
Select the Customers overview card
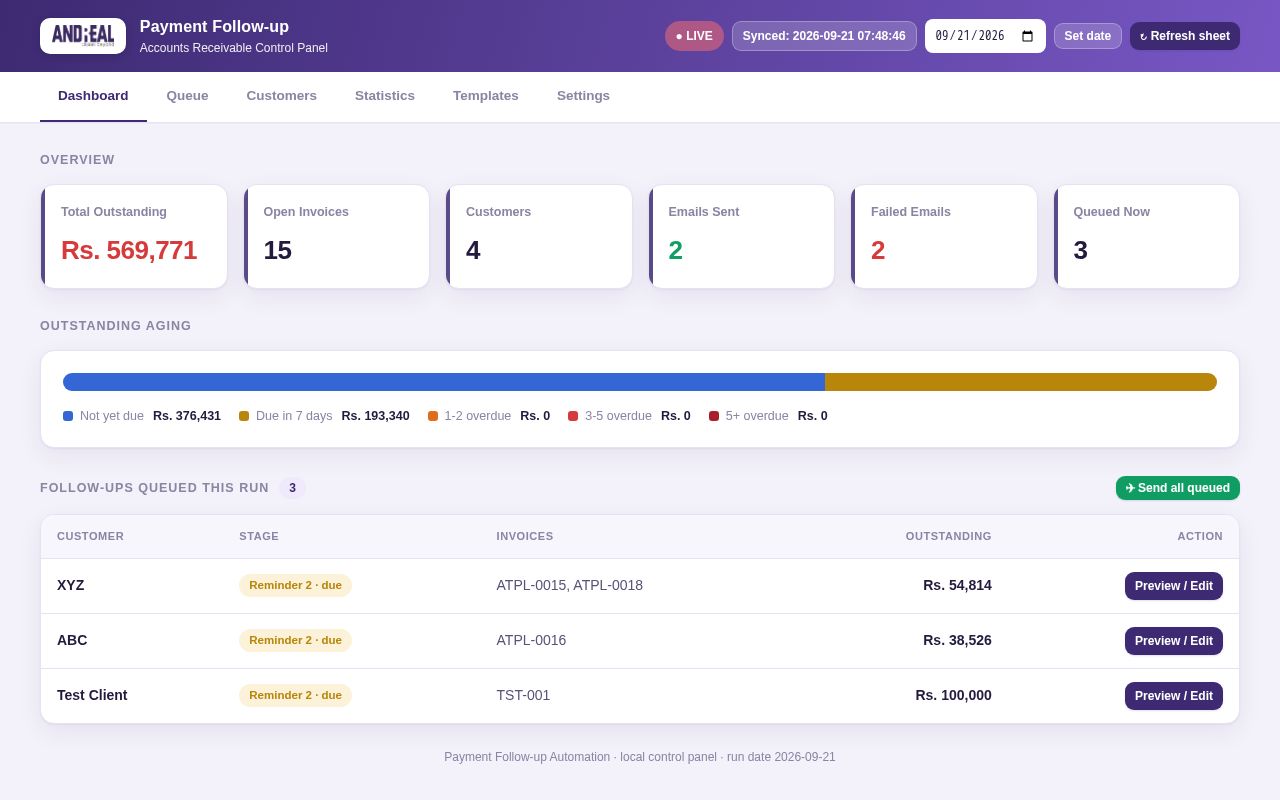point(539,237)
